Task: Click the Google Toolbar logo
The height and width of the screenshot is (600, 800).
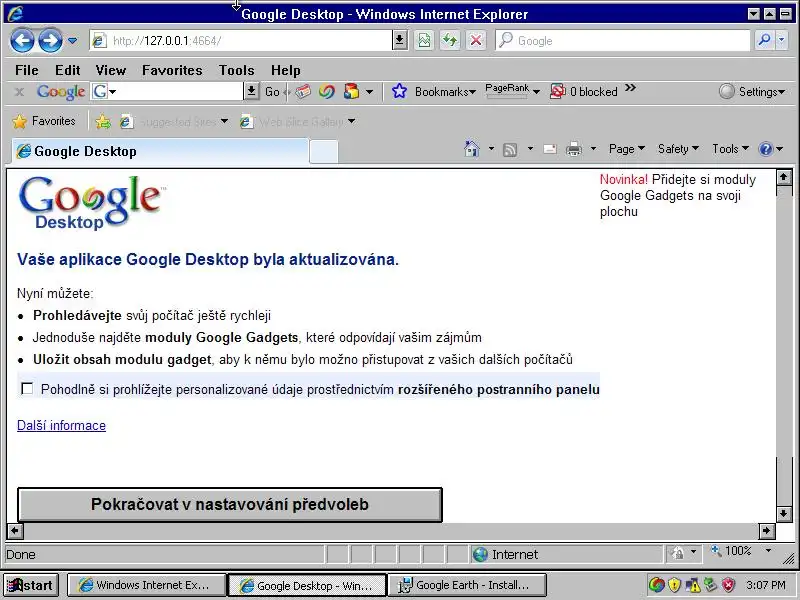Action: pyautogui.click(x=61, y=92)
